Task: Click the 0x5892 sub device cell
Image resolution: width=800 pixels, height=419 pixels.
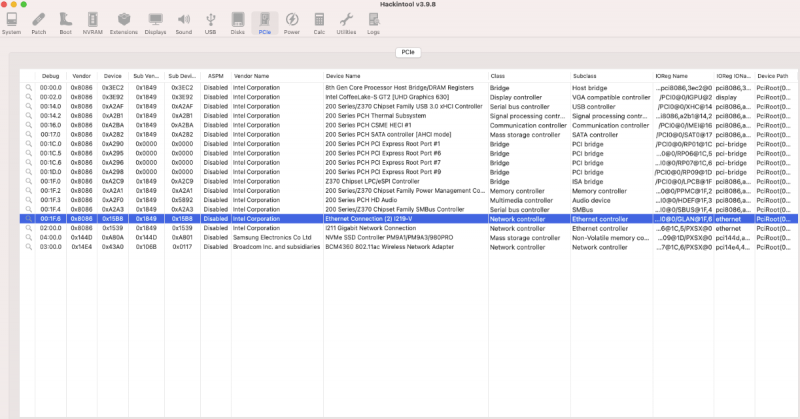Action: coord(182,200)
